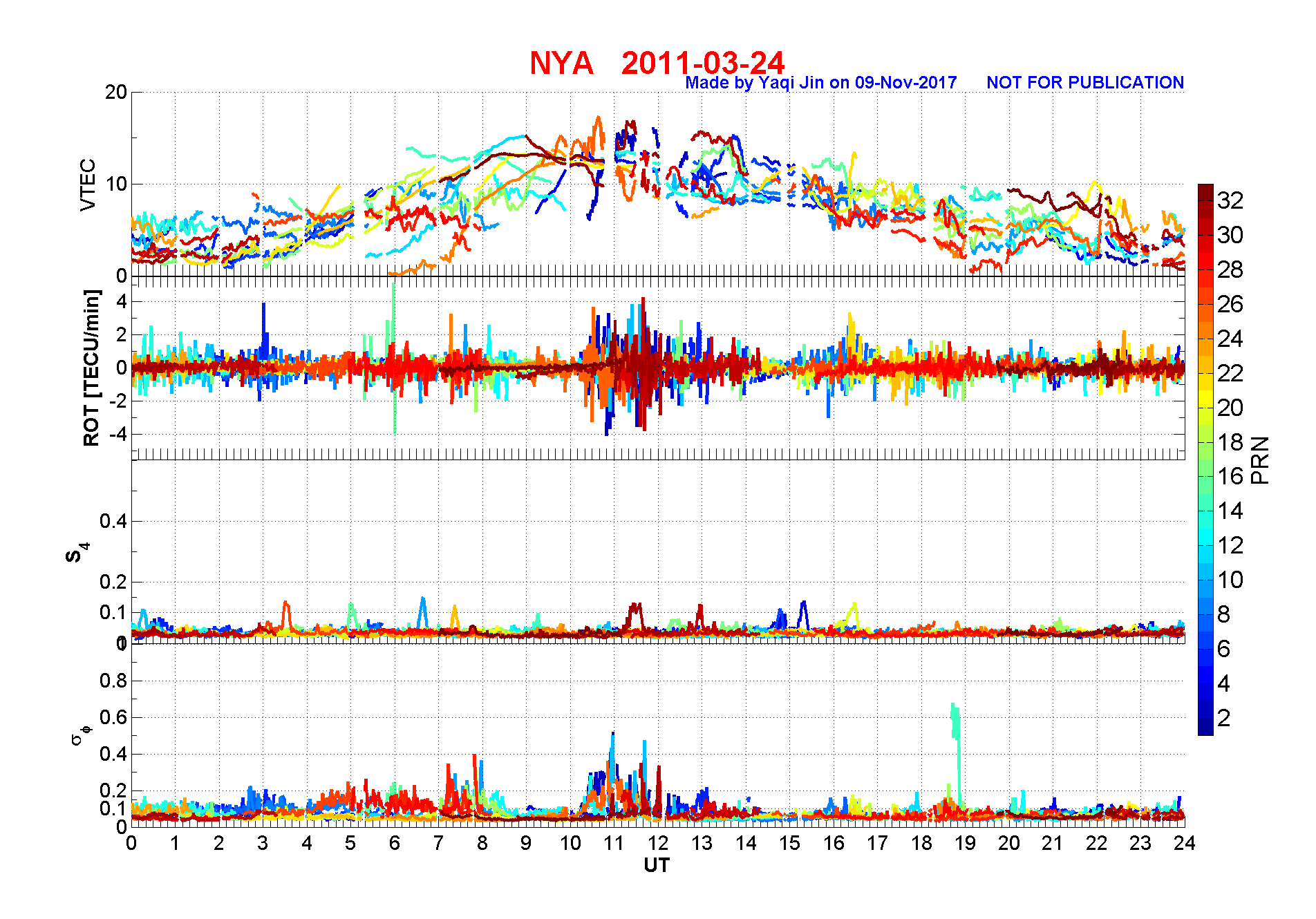Screen dimensions: 1316x919
Task: Click VTEC y-axis tick label 10
Action: [x=116, y=184]
